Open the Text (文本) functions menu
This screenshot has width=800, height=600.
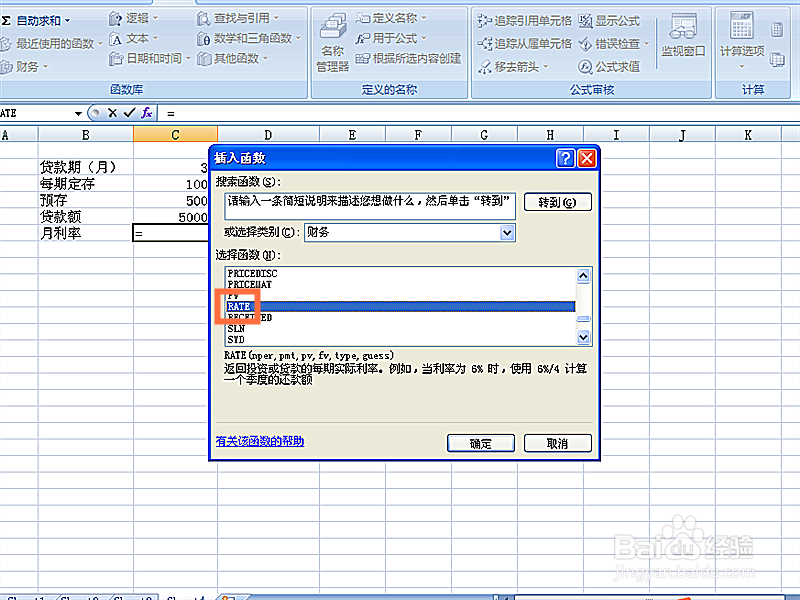coord(133,39)
